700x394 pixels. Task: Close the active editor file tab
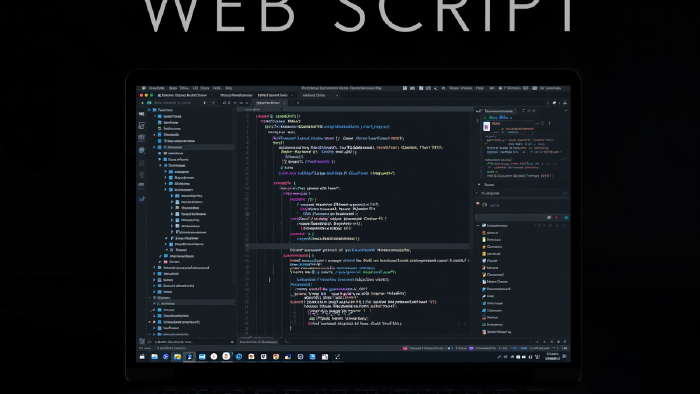pos(284,103)
